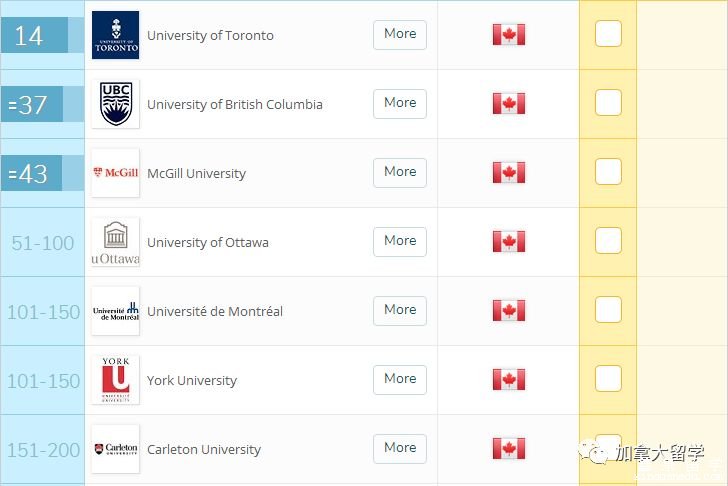Click the UBC crest logo
Image resolution: width=728 pixels, height=486 pixels.
point(115,104)
